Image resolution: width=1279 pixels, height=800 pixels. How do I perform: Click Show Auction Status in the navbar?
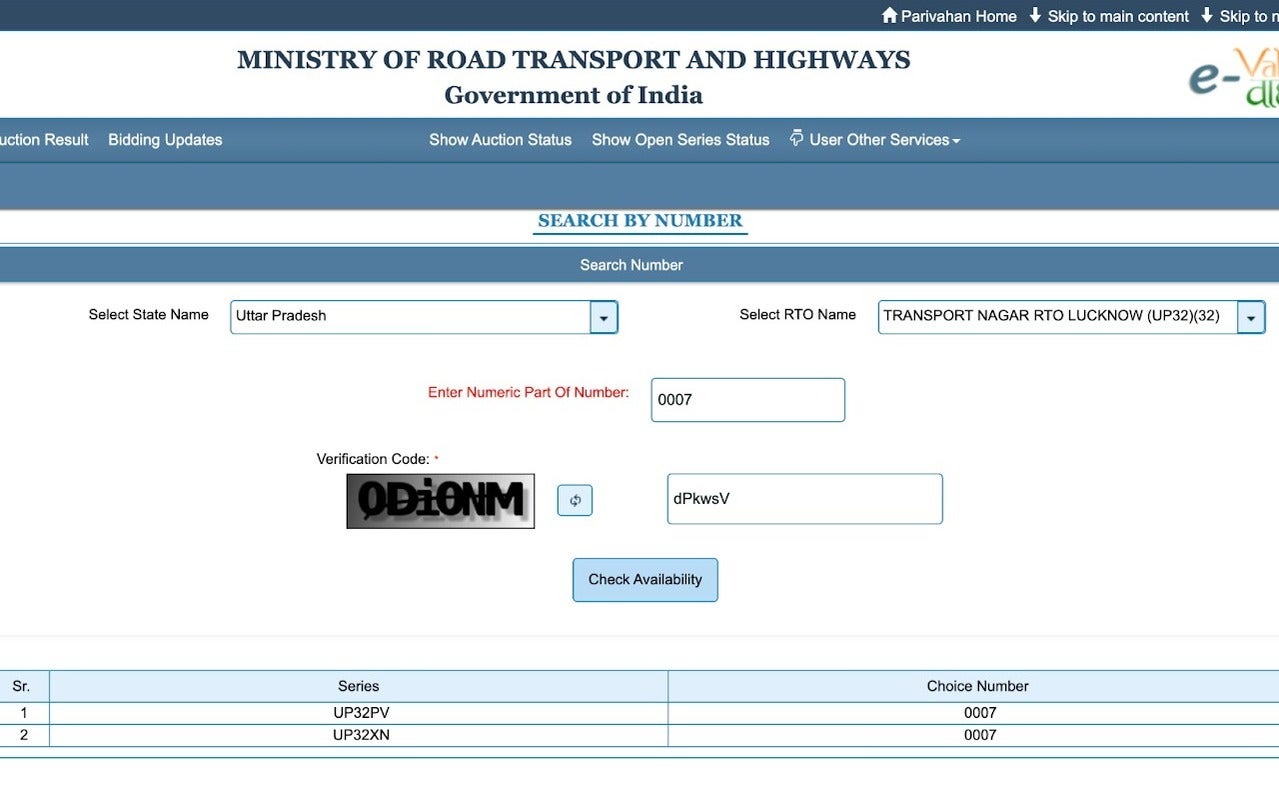[x=500, y=139]
